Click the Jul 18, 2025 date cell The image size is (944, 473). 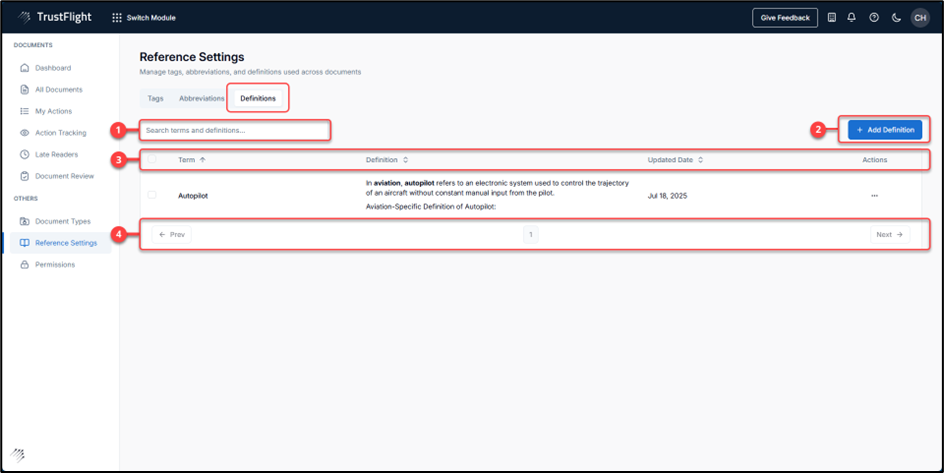click(668, 196)
